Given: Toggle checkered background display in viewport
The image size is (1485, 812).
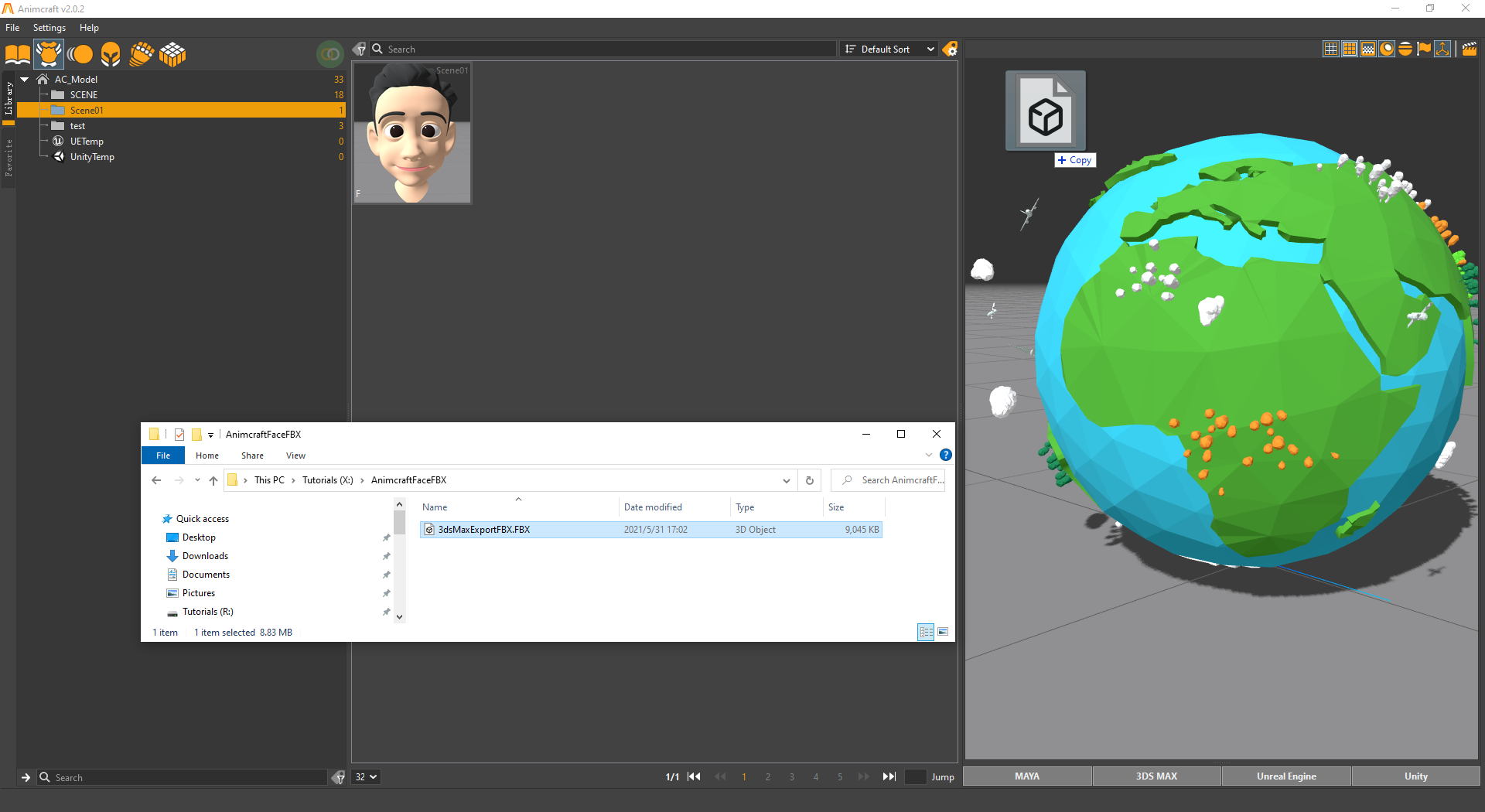Looking at the screenshot, I should coord(1368,49).
